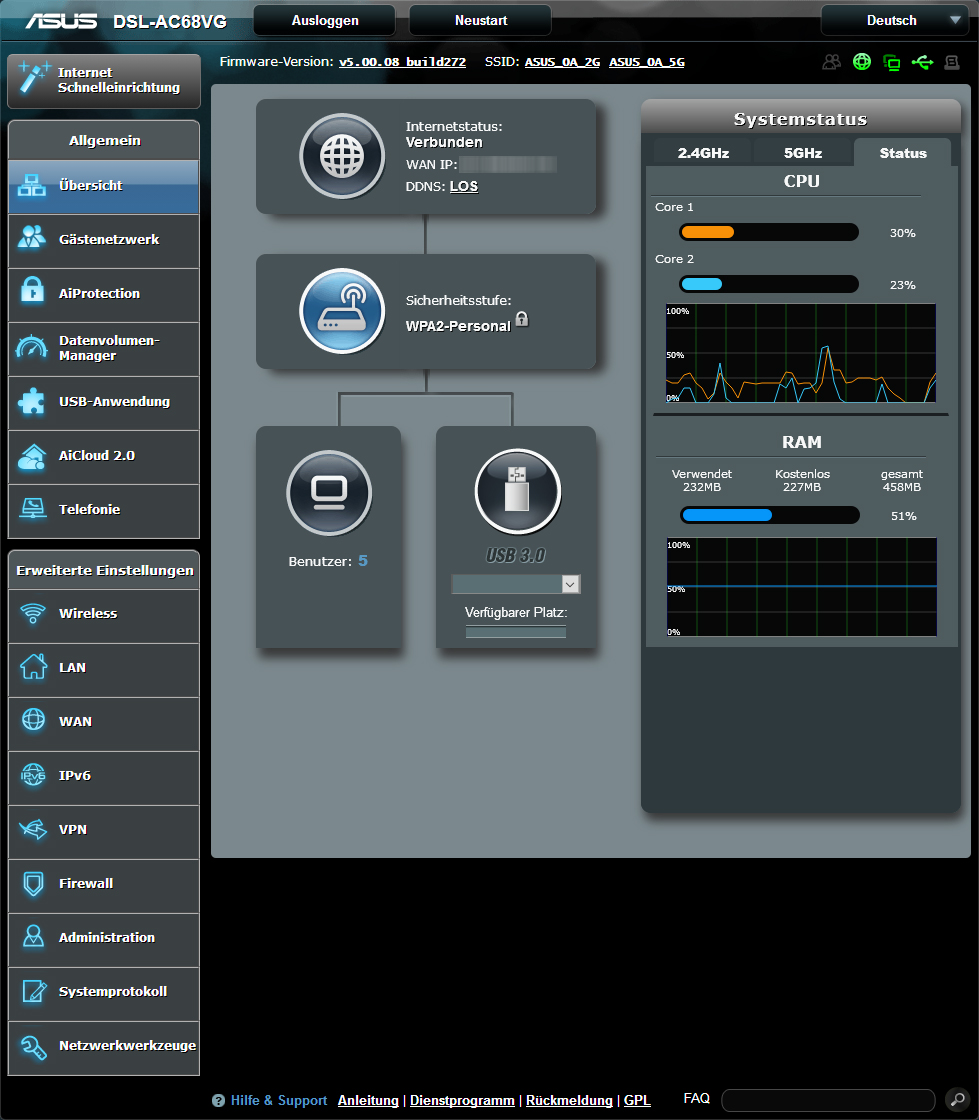Click the Wireless wifi signal icon
979x1120 pixels.
33,613
